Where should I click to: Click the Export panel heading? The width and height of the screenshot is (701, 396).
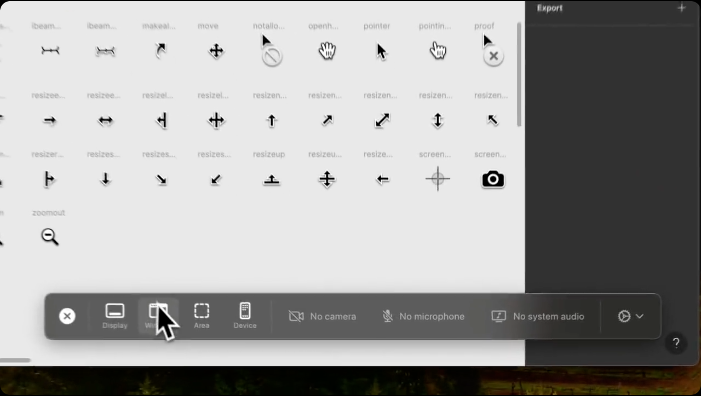coord(550,8)
